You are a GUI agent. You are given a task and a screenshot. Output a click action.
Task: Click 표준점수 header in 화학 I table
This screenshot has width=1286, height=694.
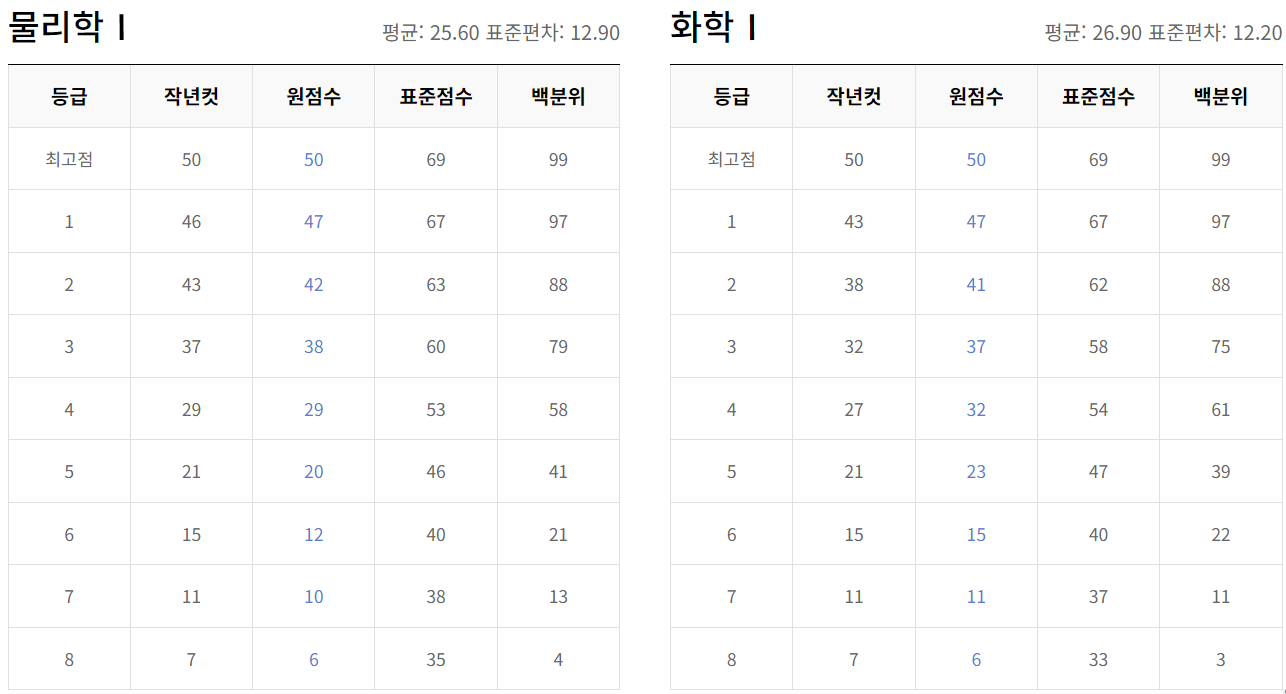coord(1098,97)
